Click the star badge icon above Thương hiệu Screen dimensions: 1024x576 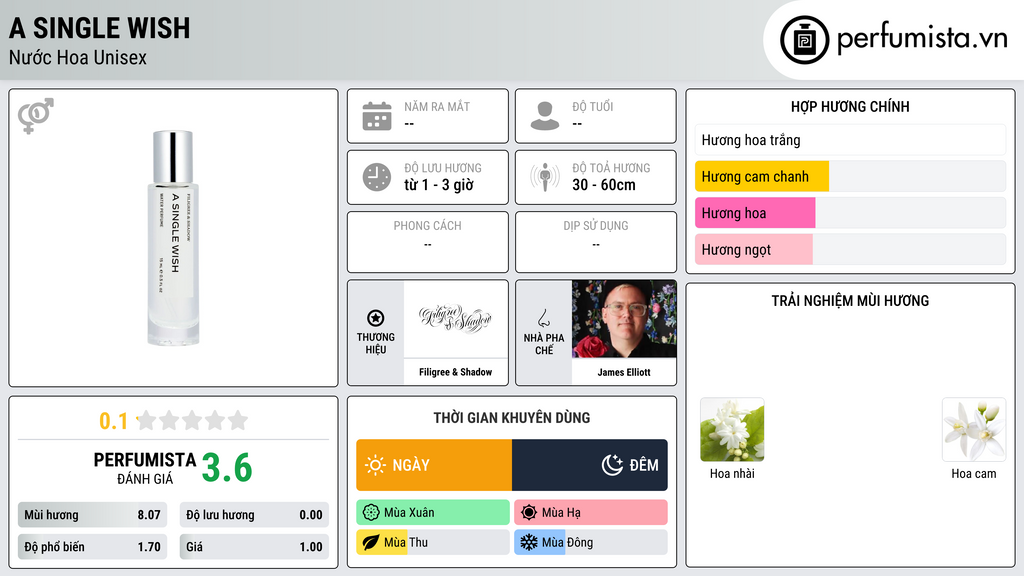coord(376,318)
